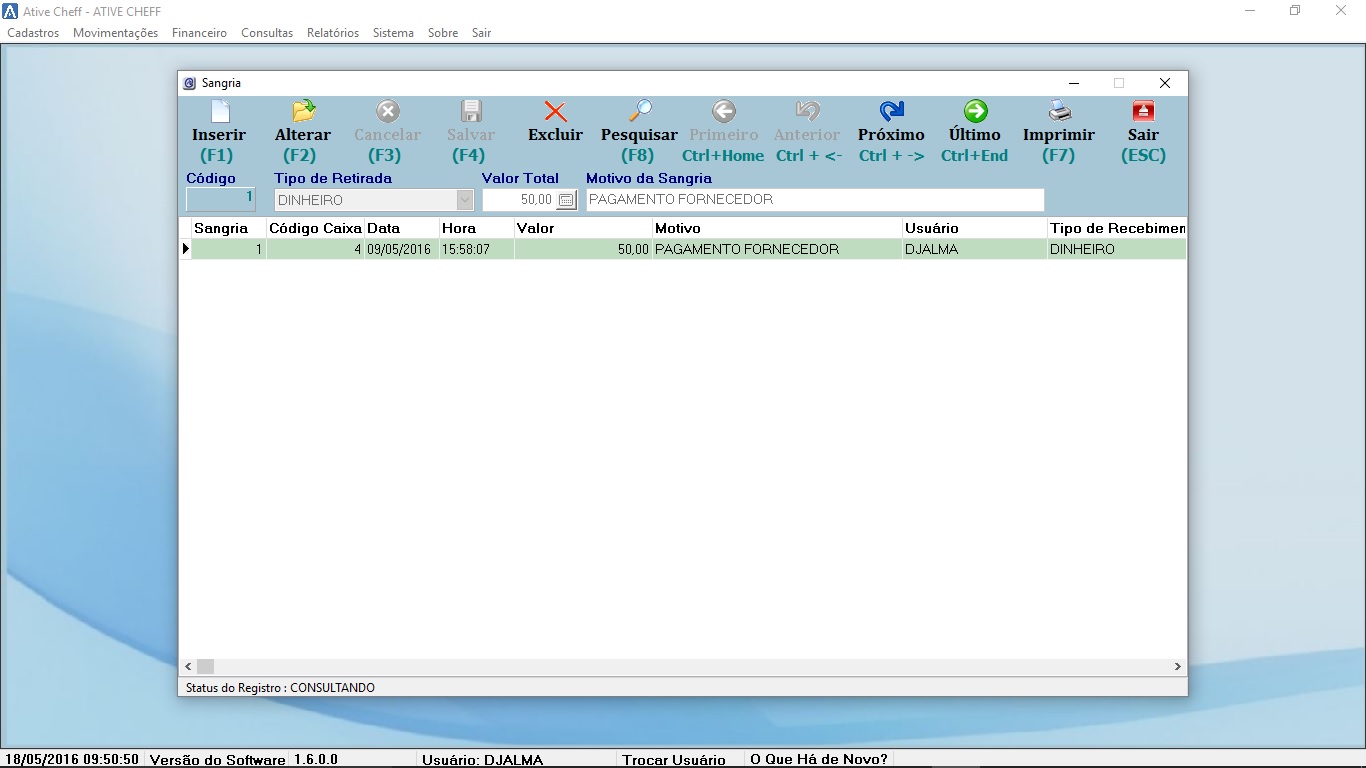The width and height of the screenshot is (1366, 768).
Task: Open the Cadastros menu
Action: pyautogui.click(x=33, y=33)
